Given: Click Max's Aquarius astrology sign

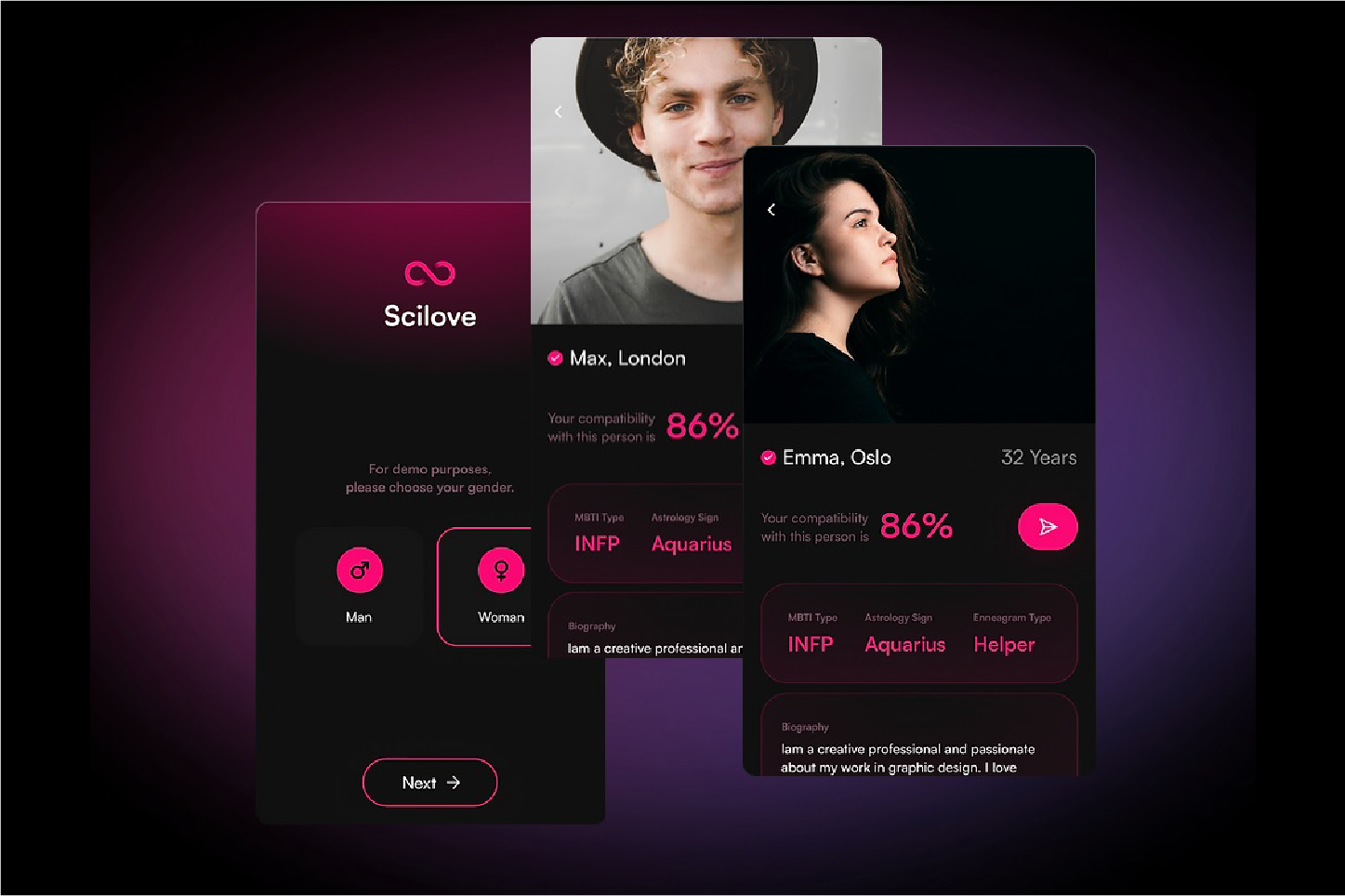Looking at the screenshot, I should point(692,545).
